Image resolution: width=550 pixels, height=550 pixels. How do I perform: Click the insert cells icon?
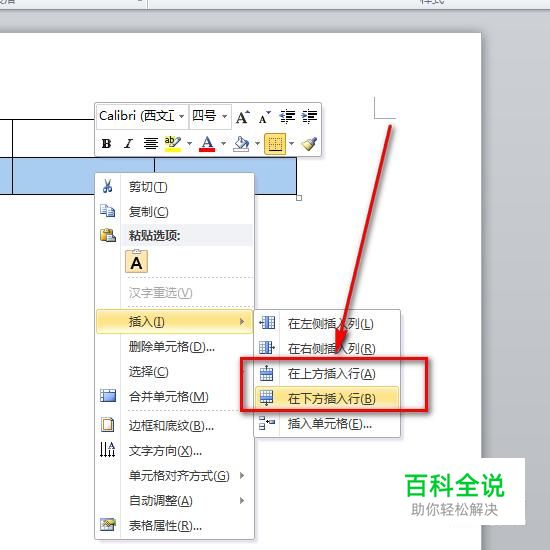(x=267, y=423)
